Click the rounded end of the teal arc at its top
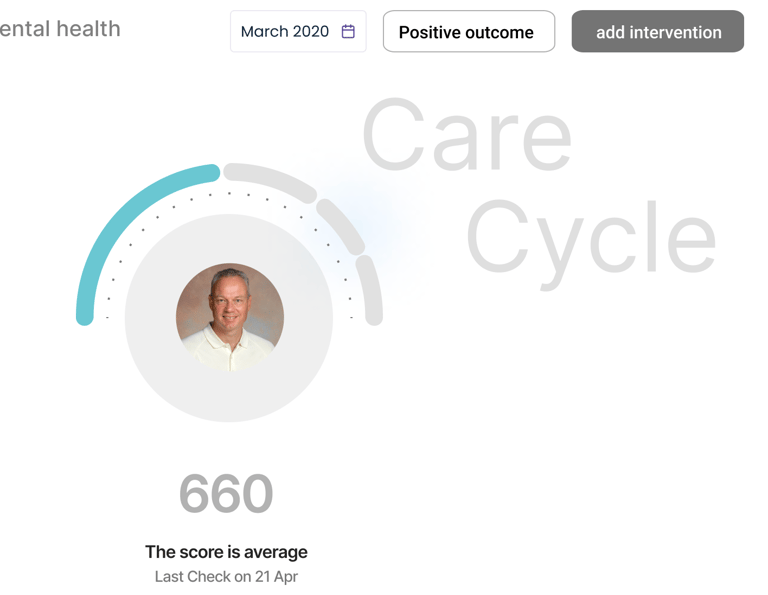This screenshot has height=595, width=768. click(x=213, y=172)
